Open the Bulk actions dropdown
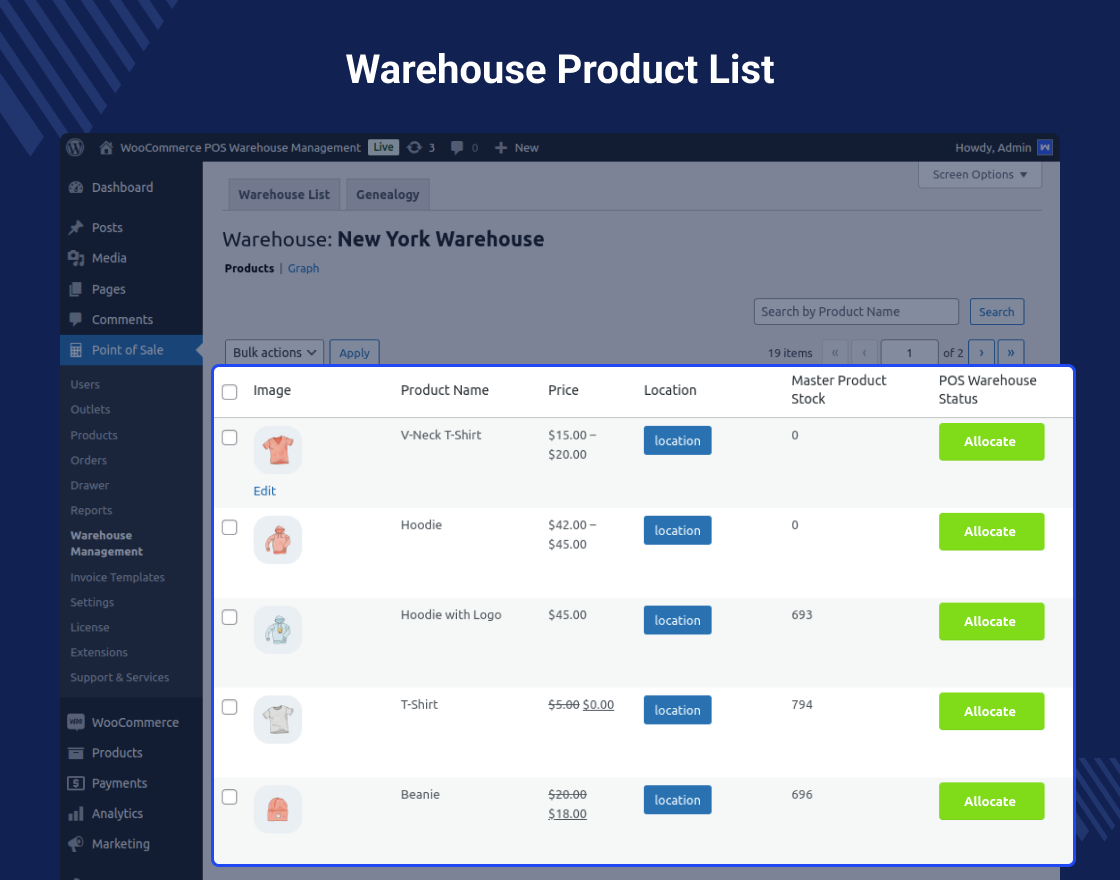Image resolution: width=1120 pixels, height=880 pixels. (274, 352)
